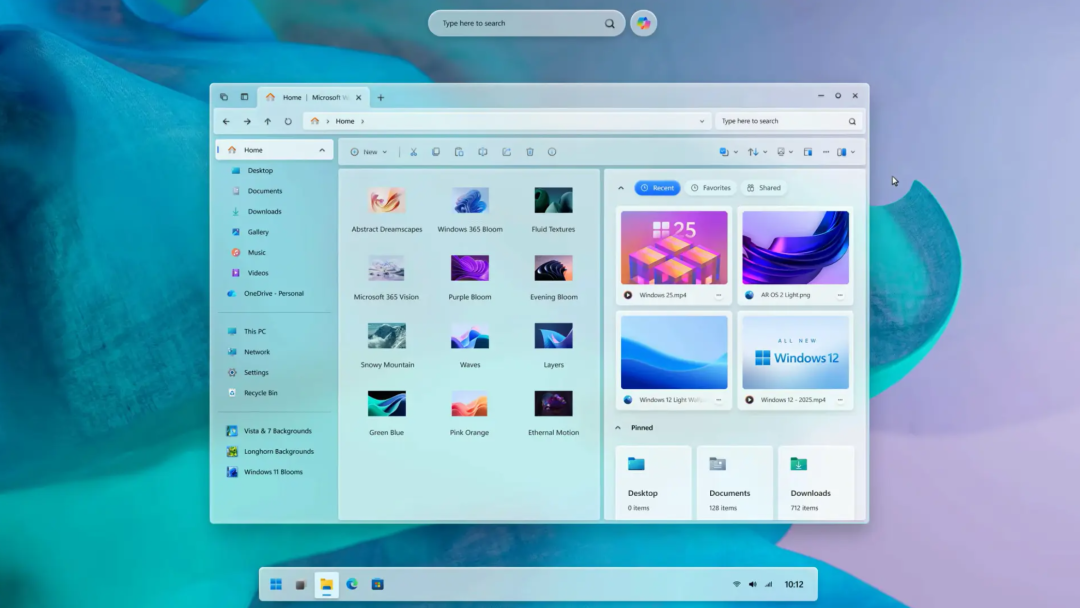Collapse the Pinned section

618,428
